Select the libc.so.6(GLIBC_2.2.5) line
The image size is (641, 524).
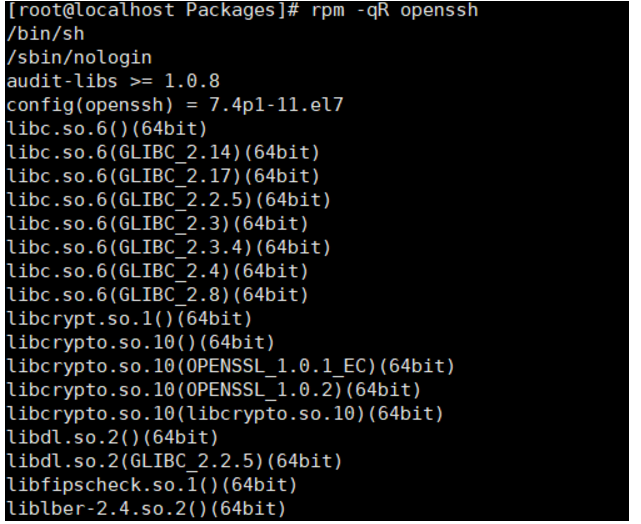(x=169, y=200)
